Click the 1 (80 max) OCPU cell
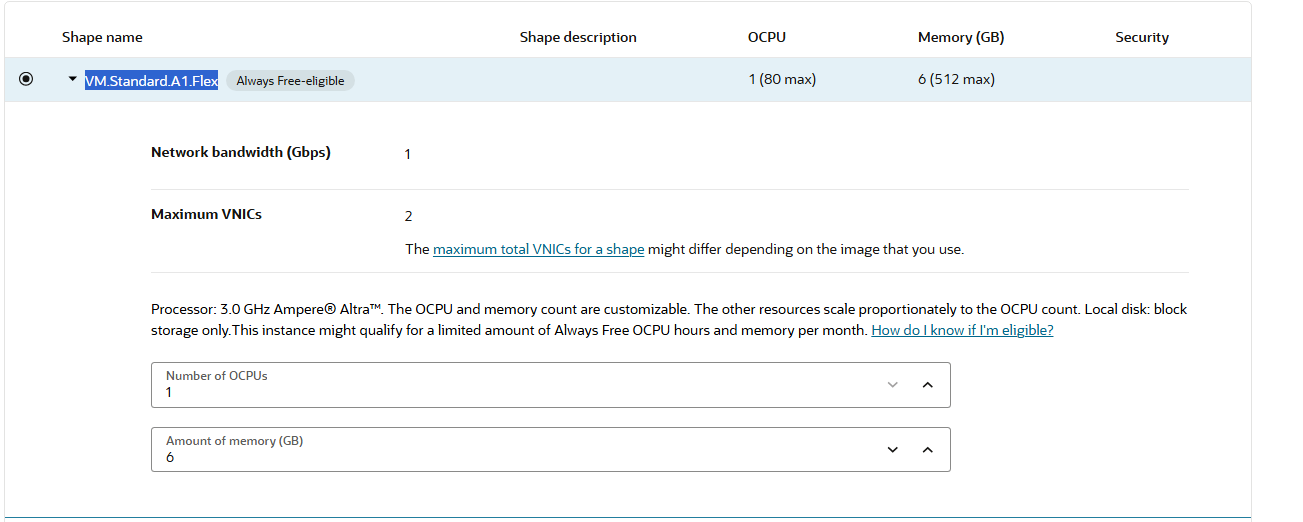The width and height of the screenshot is (1303, 522). [x=782, y=79]
